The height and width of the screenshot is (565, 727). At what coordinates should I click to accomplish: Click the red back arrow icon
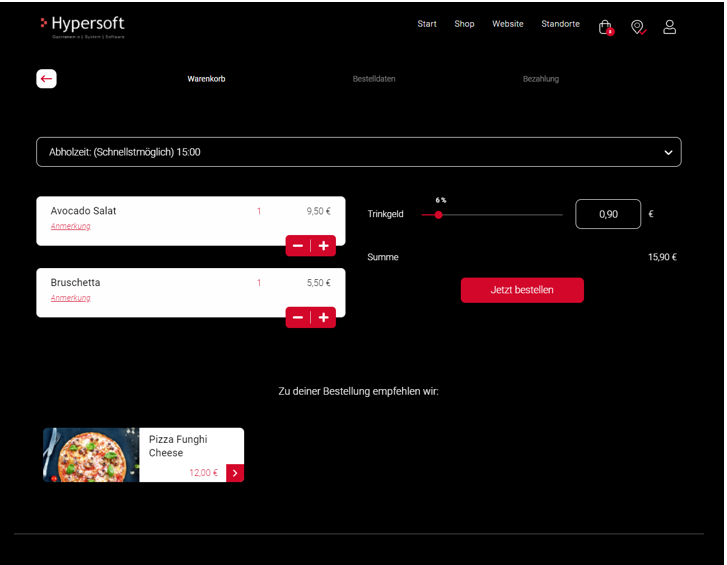click(46, 79)
